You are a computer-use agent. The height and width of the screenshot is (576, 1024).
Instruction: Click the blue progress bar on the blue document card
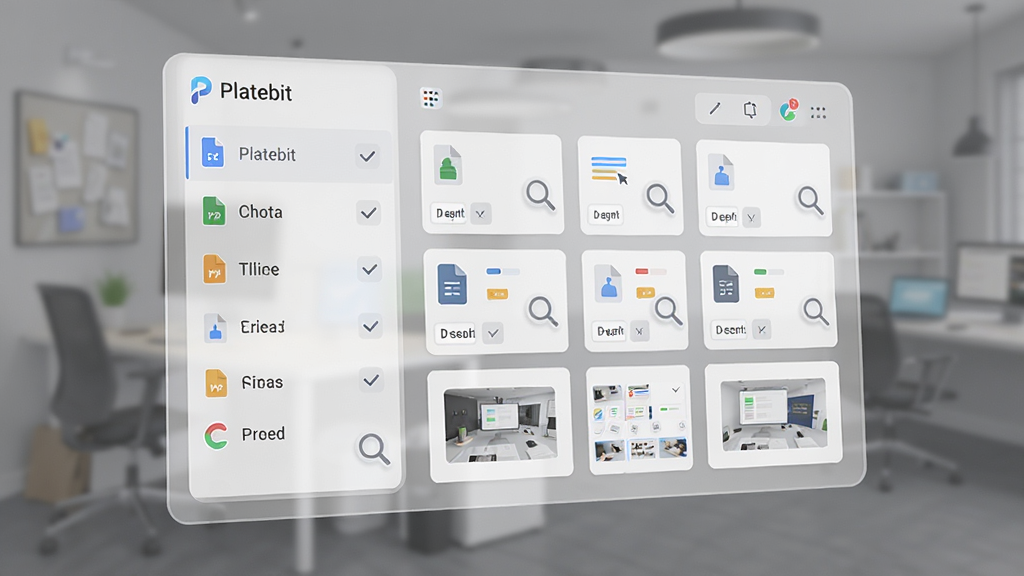click(x=502, y=271)
